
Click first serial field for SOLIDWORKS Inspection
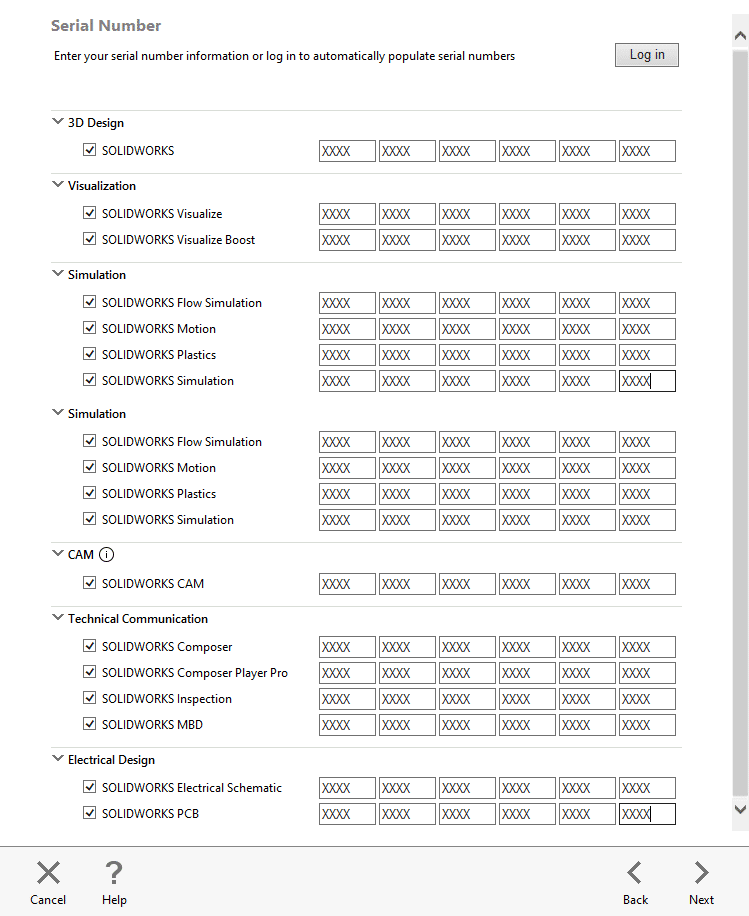[x=347, y=699]
